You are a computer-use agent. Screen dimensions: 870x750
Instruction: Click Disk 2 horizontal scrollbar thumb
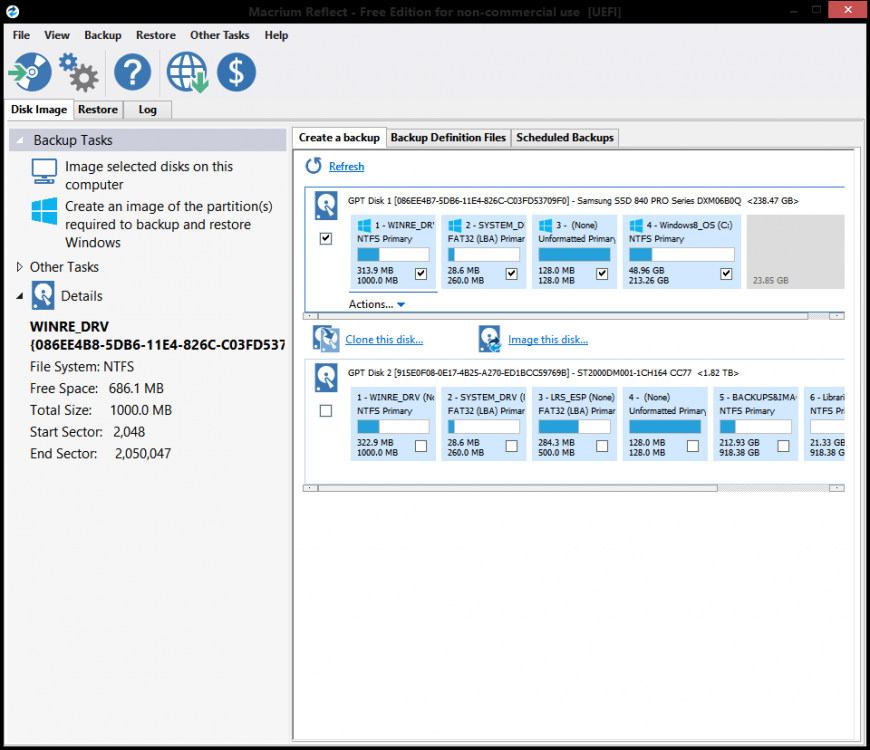(517, 488)
